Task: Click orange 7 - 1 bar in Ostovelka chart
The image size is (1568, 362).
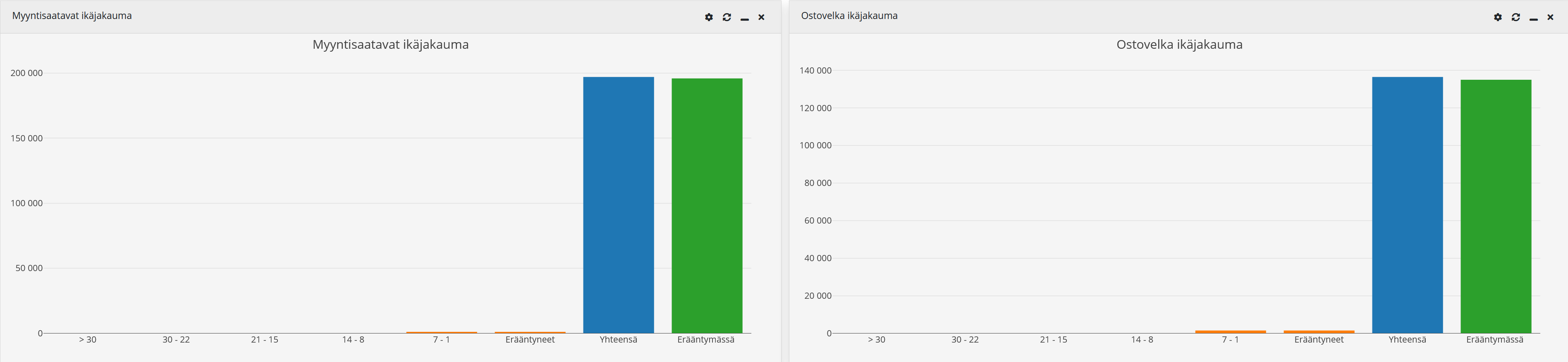Action: pos(1230,331)
